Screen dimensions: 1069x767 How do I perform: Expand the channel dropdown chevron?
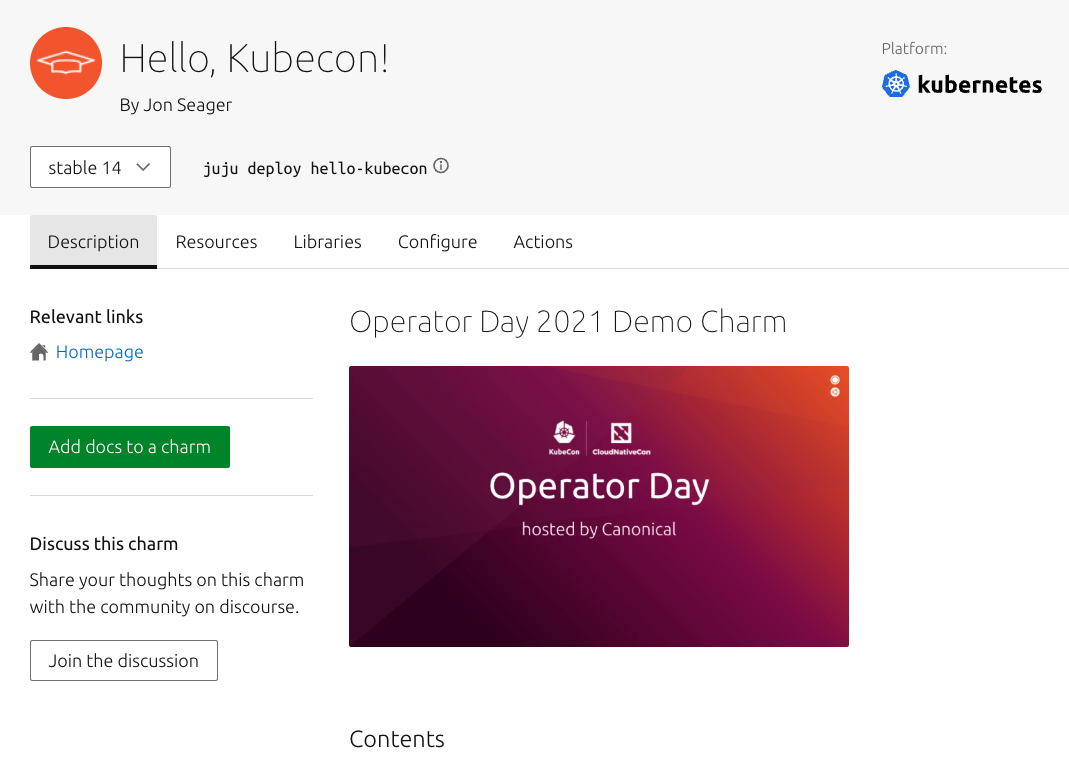click(x=143, y=167)
